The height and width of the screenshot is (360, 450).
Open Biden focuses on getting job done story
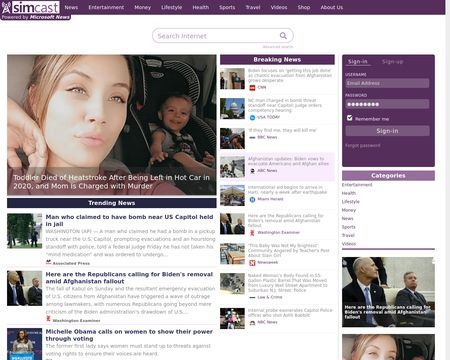pyautogui.click(x=290, y=75)
